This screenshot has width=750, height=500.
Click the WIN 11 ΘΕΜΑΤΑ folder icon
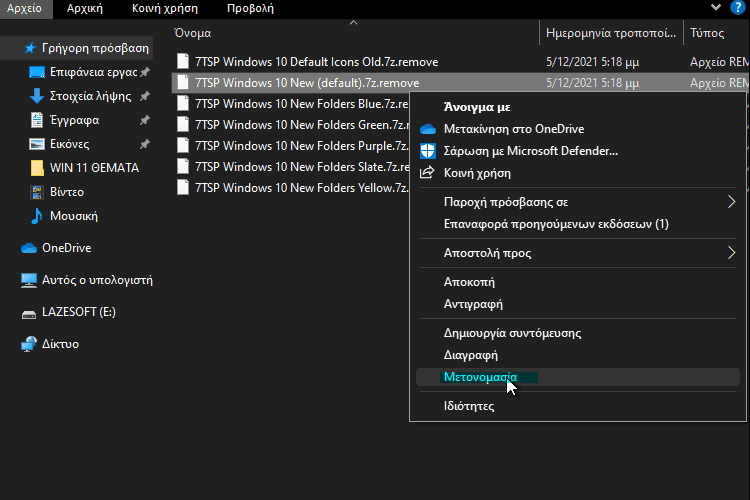click(37, 168)
